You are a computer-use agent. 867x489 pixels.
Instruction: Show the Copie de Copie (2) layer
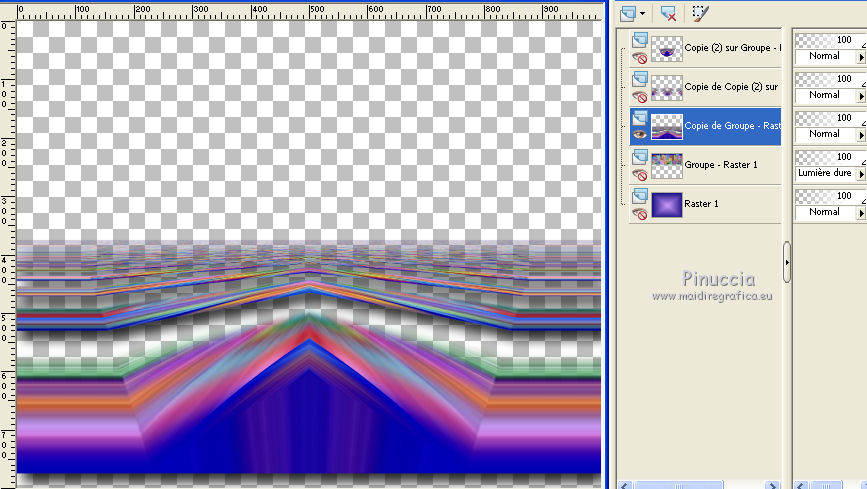[640, 97]
